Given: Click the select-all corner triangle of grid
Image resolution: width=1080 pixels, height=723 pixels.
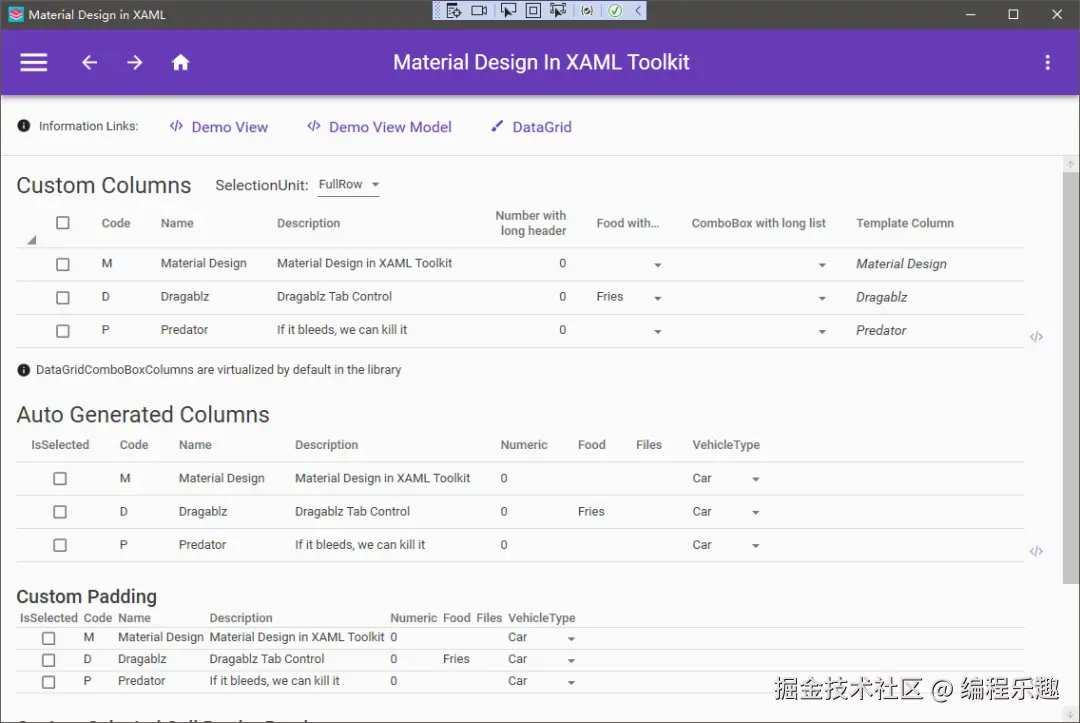Looking at the screenshot, I should click(31, 240).
